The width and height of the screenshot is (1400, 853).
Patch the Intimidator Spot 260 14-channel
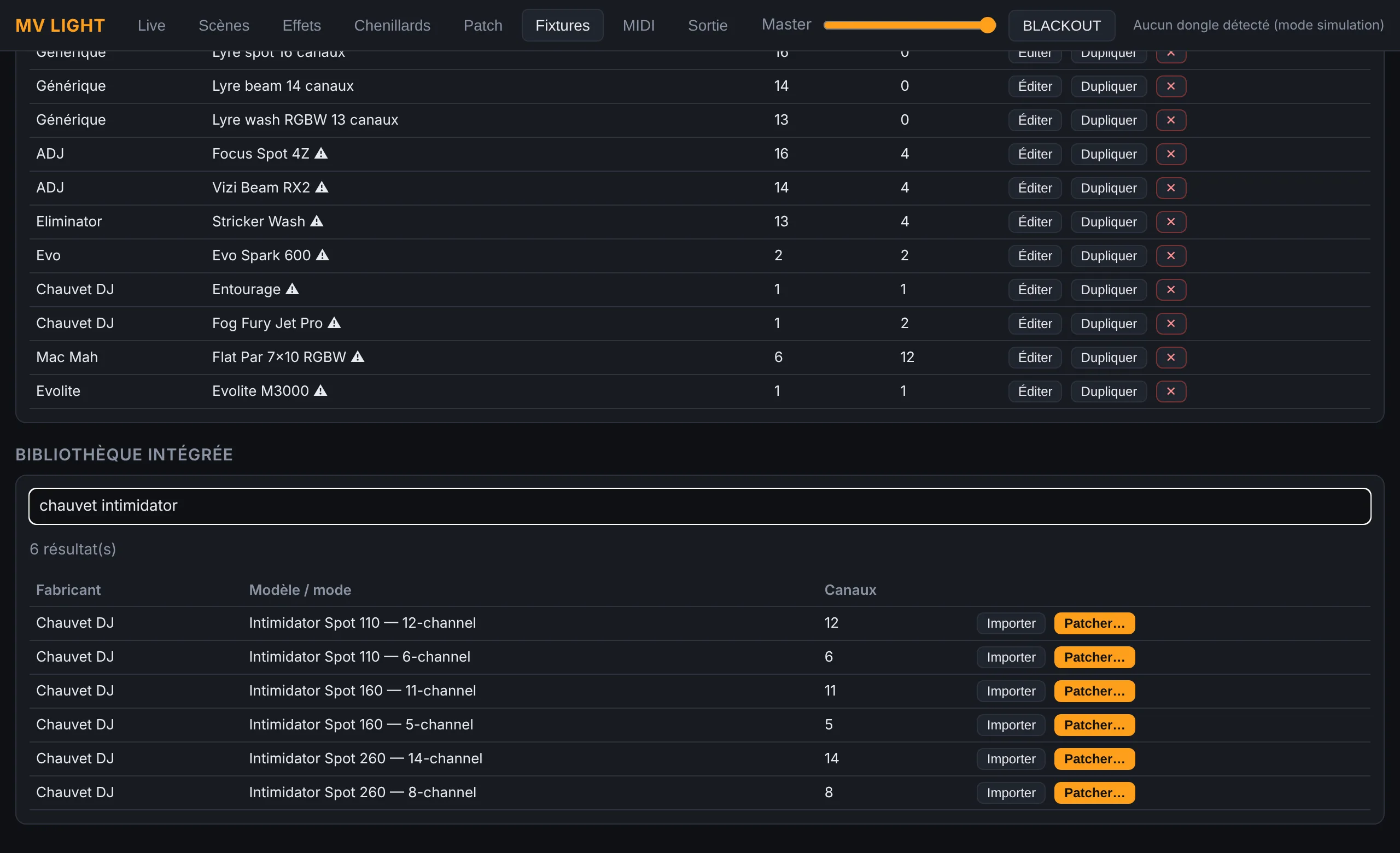(x=1094, y=759)
